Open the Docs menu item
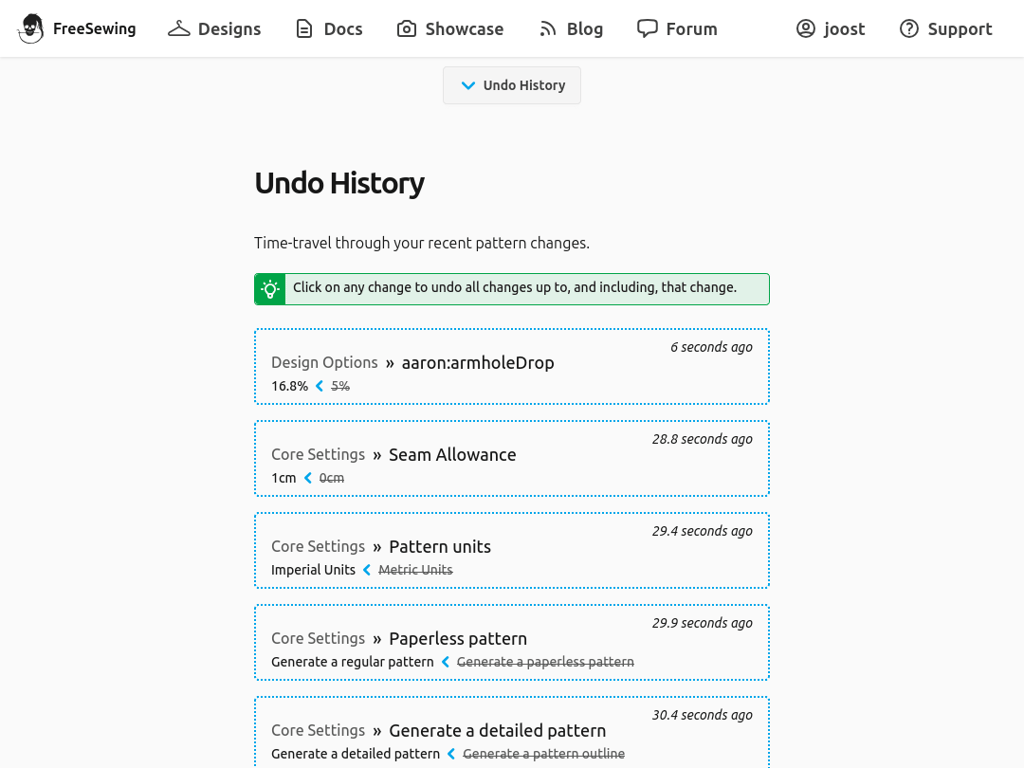This screenshot has height=768, width=1024. (x=329, y=29)
